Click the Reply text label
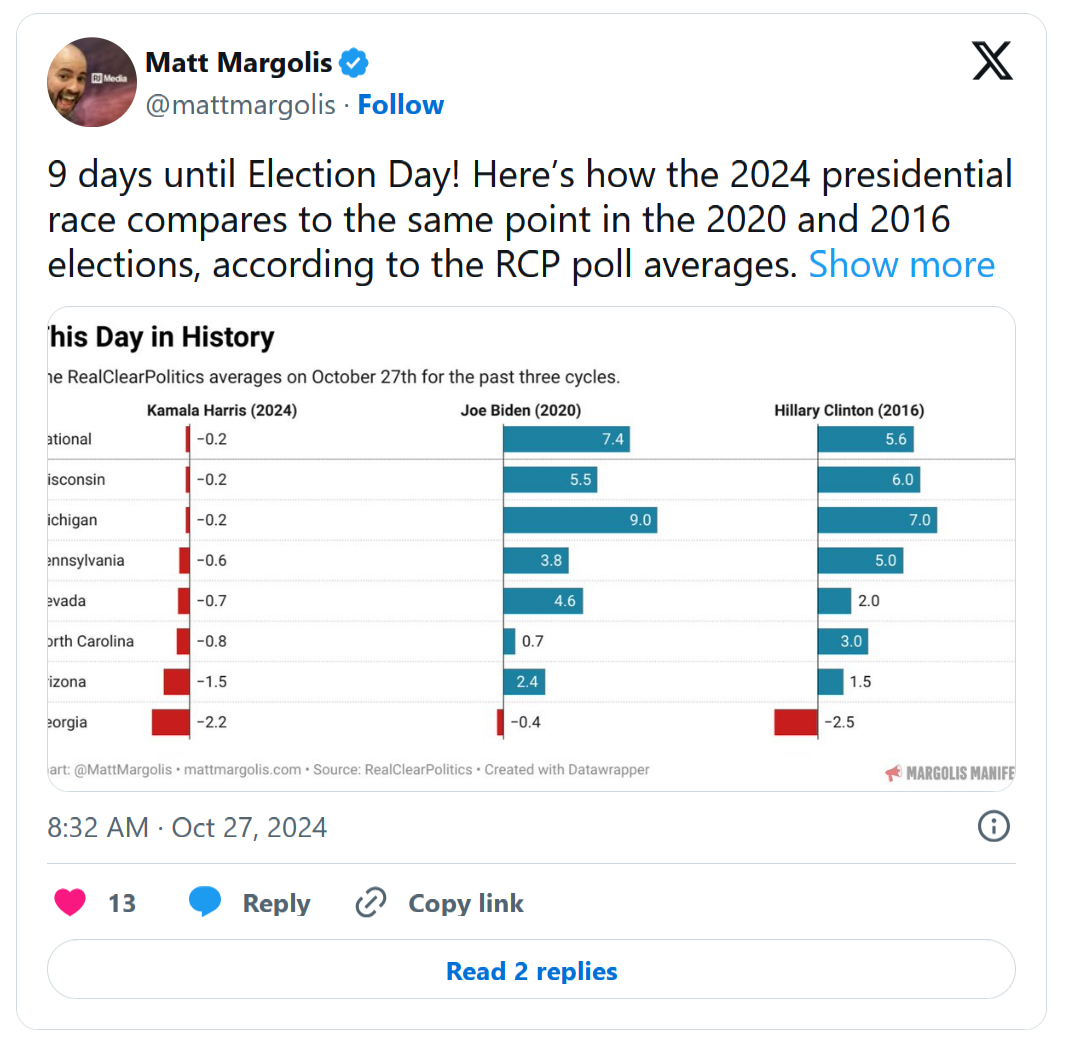 pos(276,904)
